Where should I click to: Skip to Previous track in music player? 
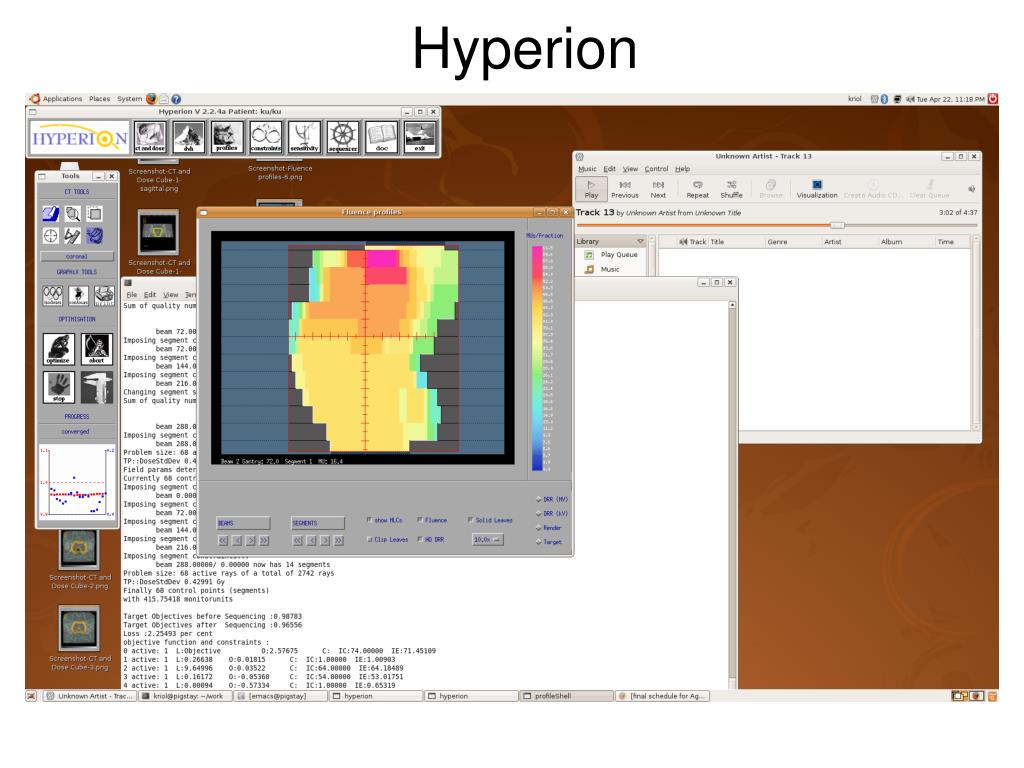coord(624,189)
